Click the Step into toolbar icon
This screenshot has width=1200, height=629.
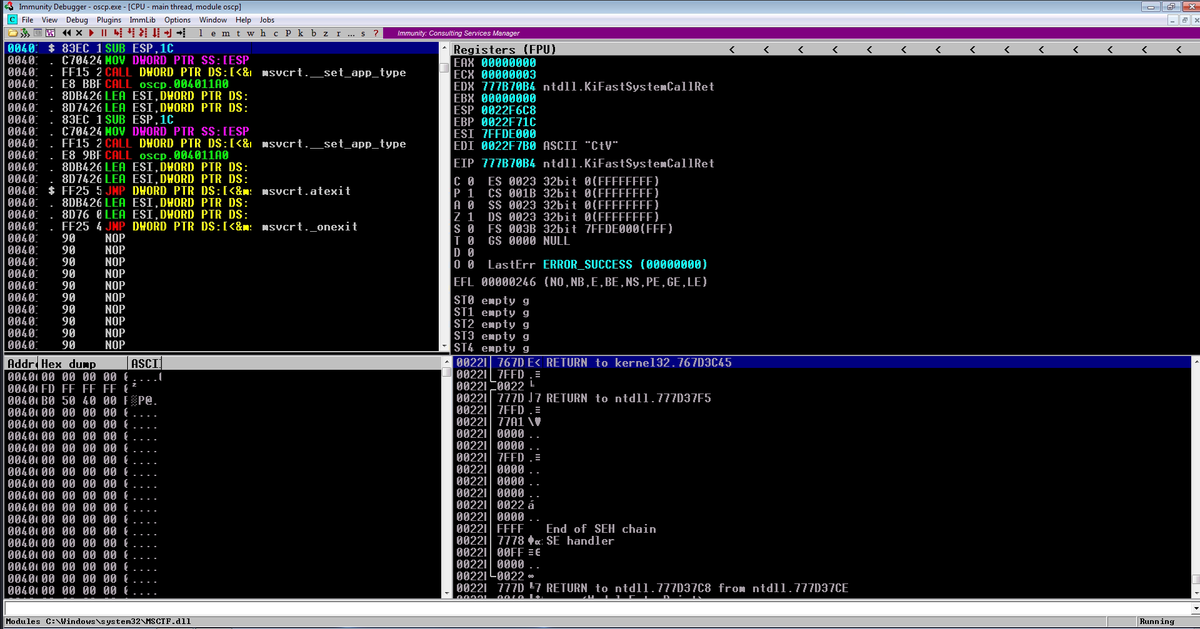pos(117,33)
